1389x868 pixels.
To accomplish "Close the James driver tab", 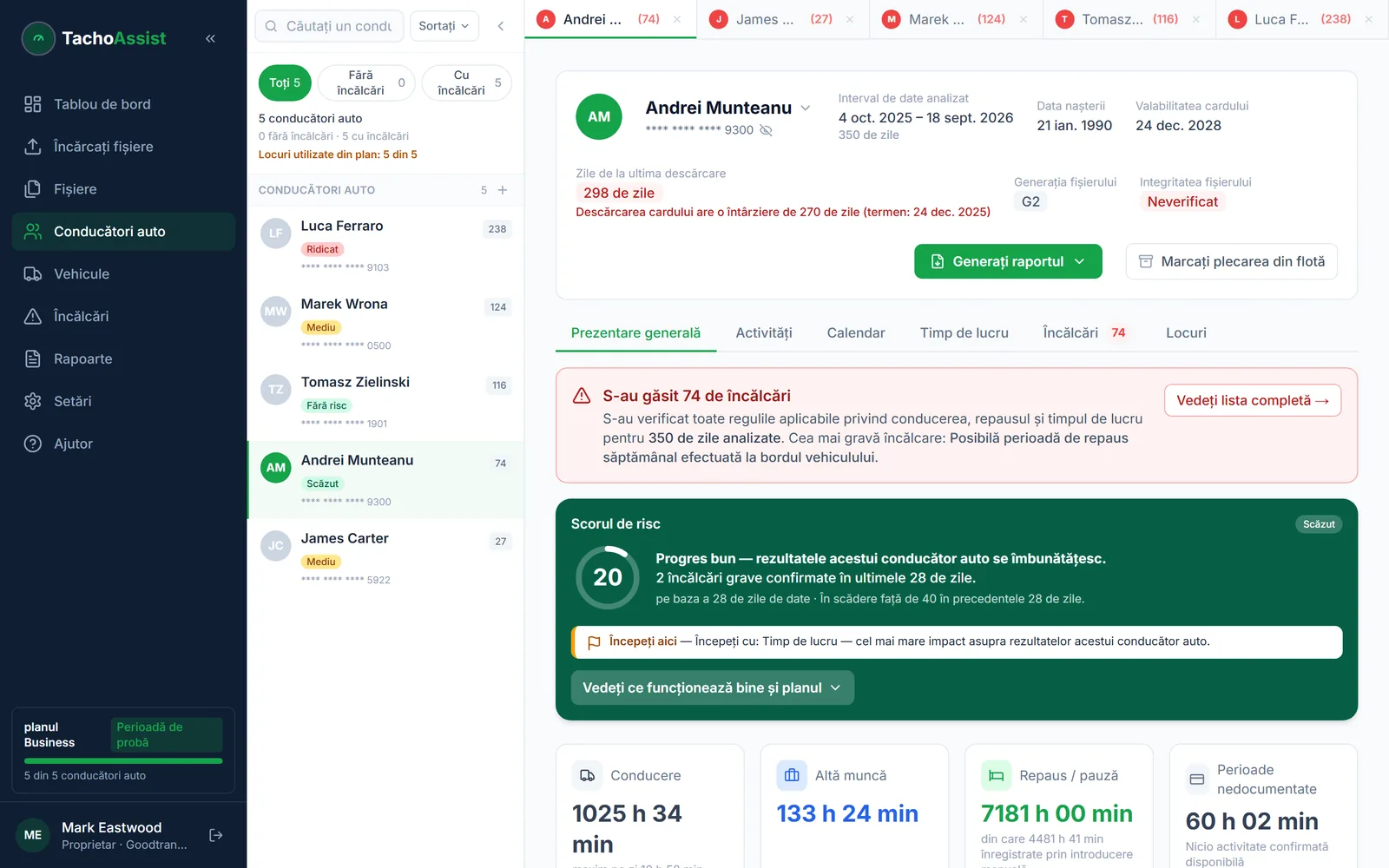I will (x=850, y=19).
